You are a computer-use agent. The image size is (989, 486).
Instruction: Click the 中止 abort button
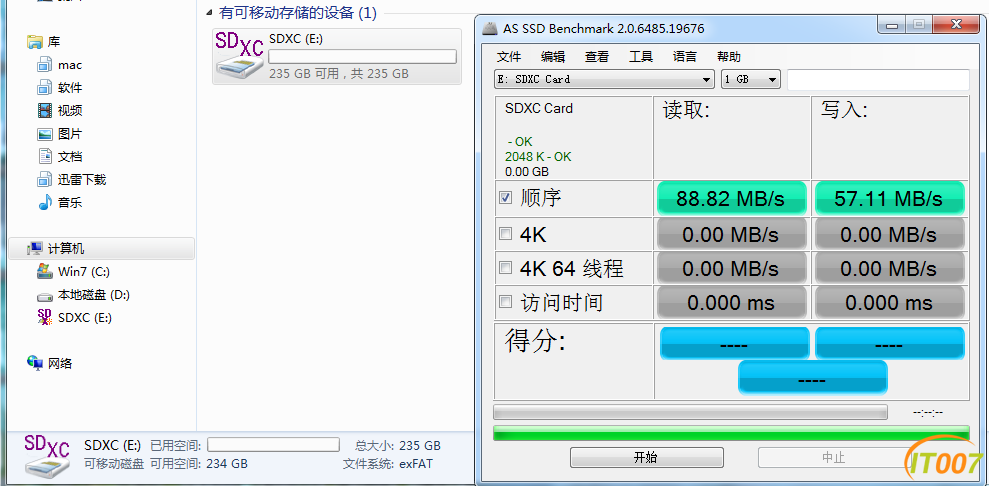(834, 457)
